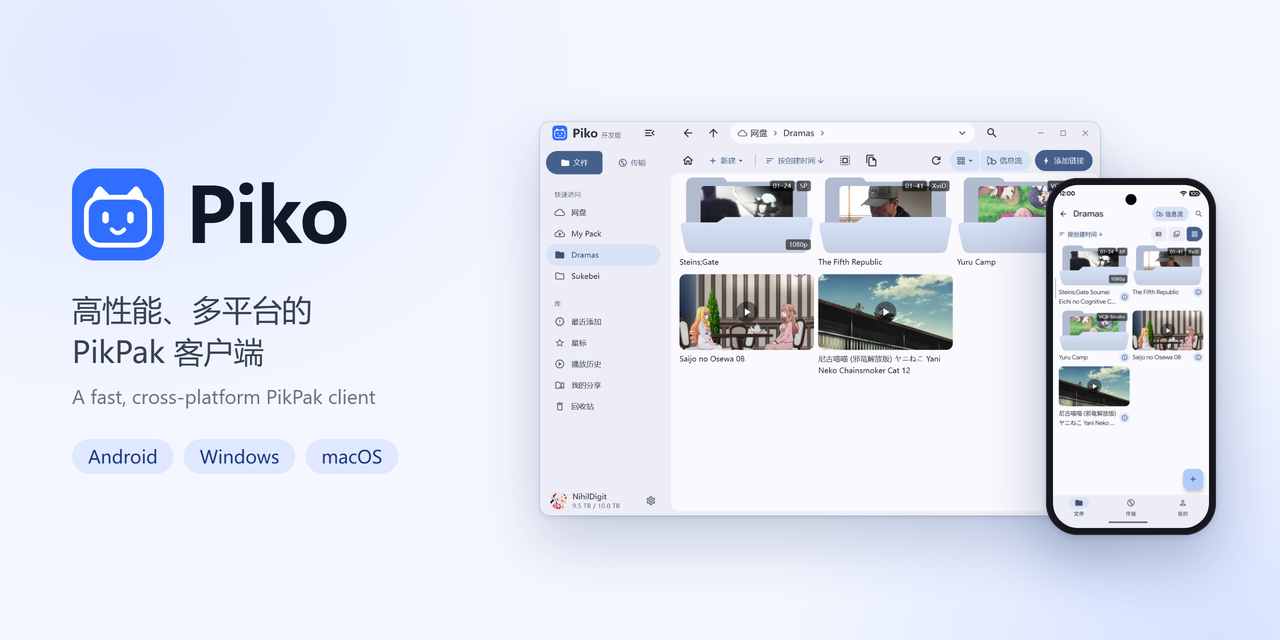Click the 添加链接 (Add link) button
Viewport: 1280px width, 640px height.
click(x=1064, y=160)
